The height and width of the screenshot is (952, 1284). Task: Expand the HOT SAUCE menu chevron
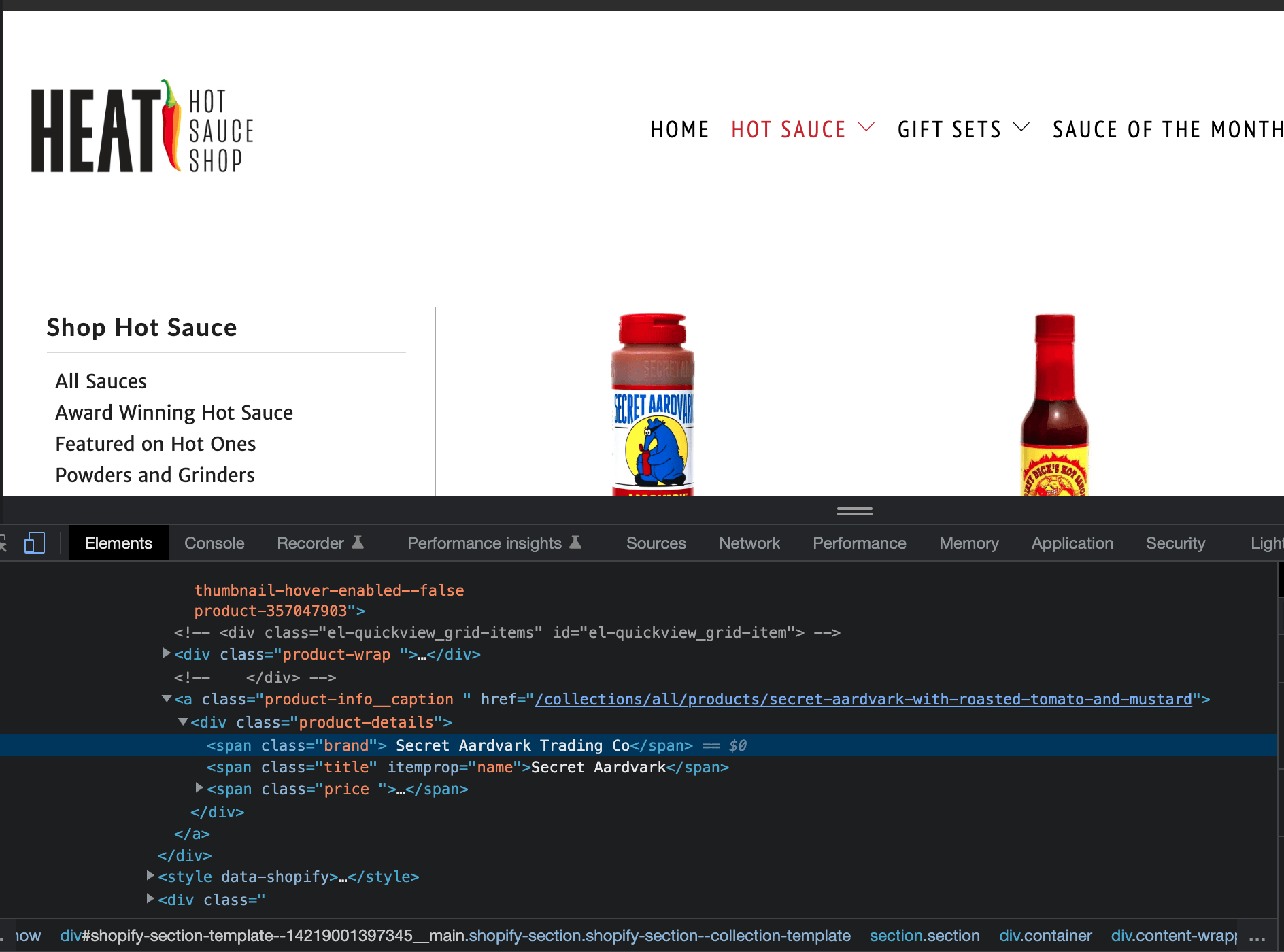(866, 127)
